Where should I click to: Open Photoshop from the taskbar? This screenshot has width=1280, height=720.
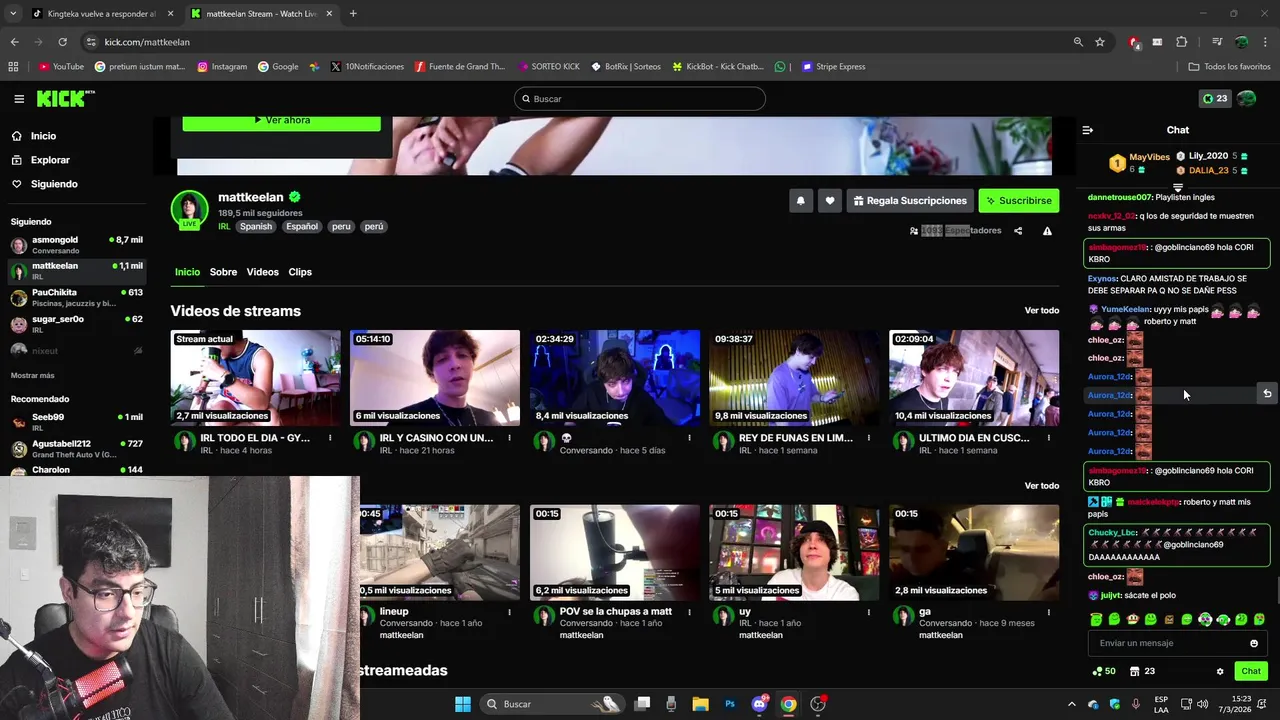click(730, 704)
